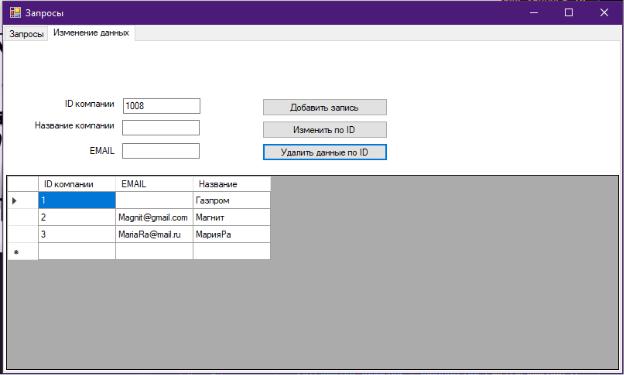
Task: Focus the ID компании input with 1008
Action: pos(162,106)
